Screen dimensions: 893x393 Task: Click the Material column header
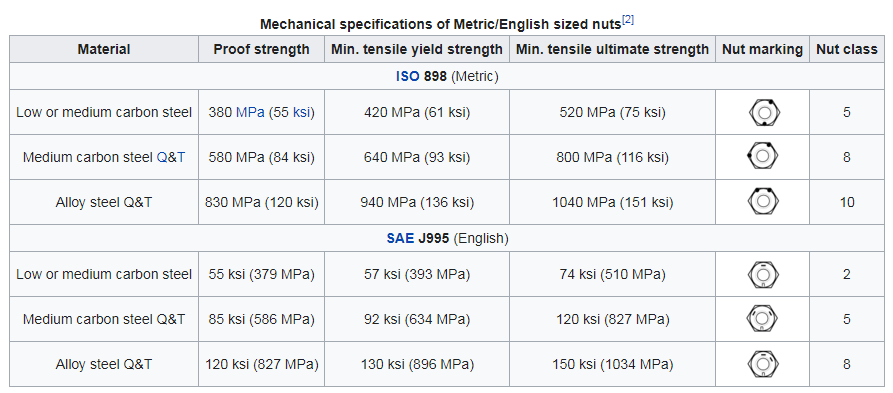[x=104, y=50]
